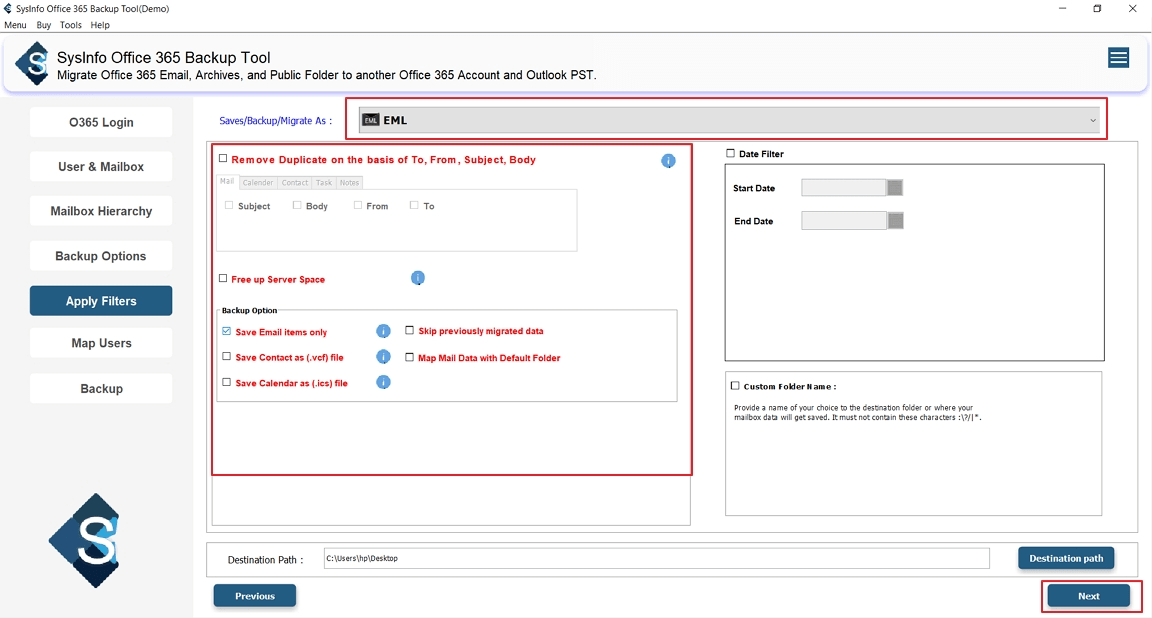Enable Free up Server Space
Image resolution: width=1152 pixels, height=618 pixels.
pos(223,279)
